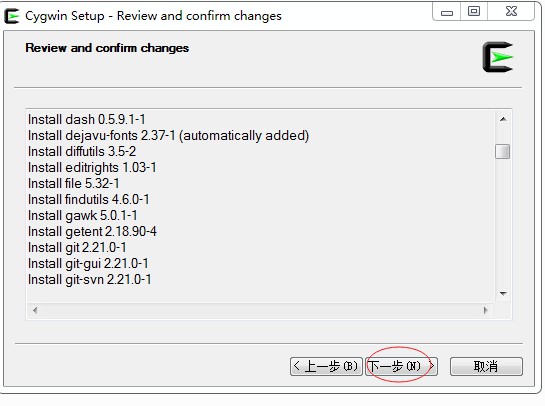
Task: Click the vertical scrollbar thumb
Action: coord(503,152)
